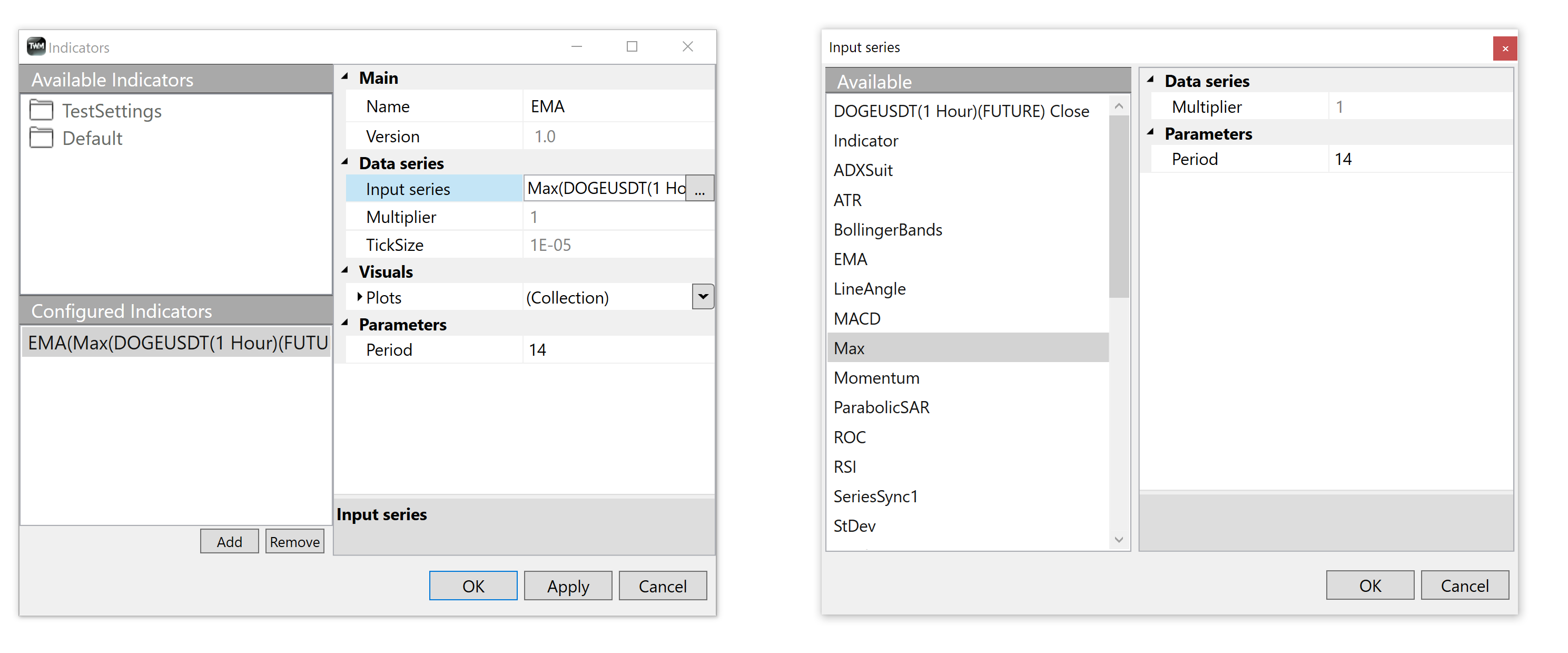Click the Add button
The height and width of the screenshot is (653, 1568).
coord(230,541)
